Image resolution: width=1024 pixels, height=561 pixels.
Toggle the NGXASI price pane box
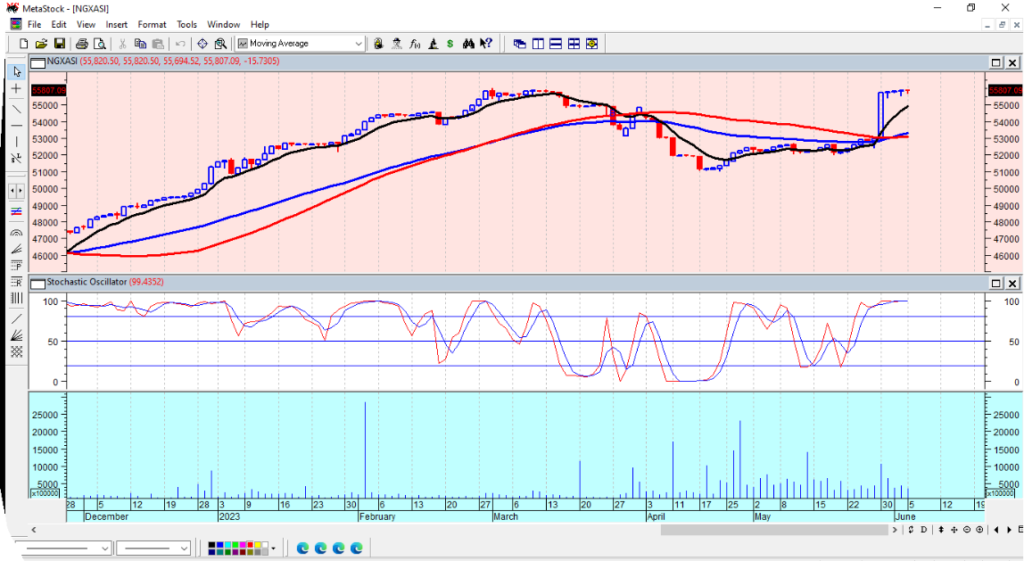[38, 62]
